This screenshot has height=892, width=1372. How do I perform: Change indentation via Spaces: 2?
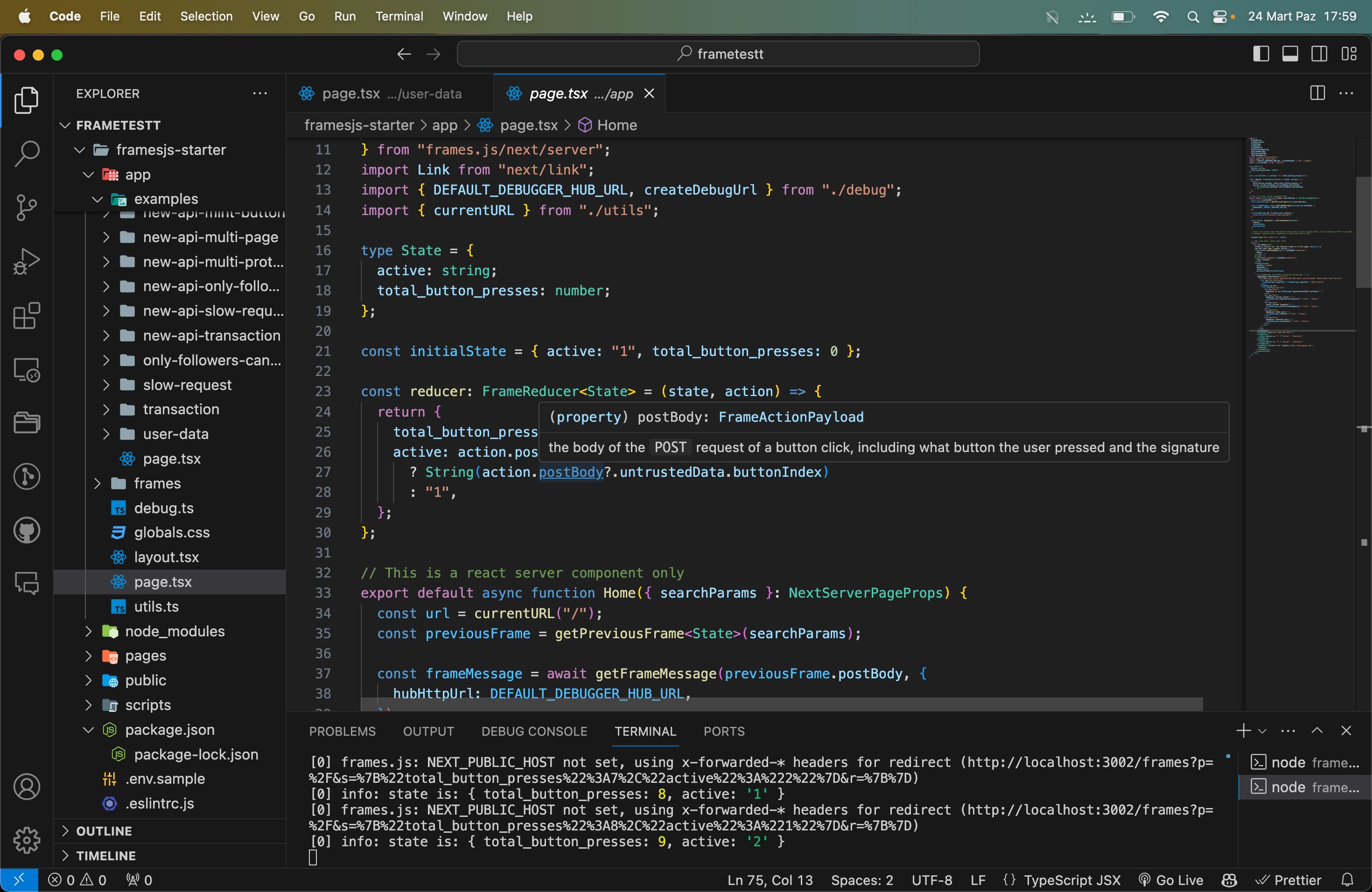862,880
